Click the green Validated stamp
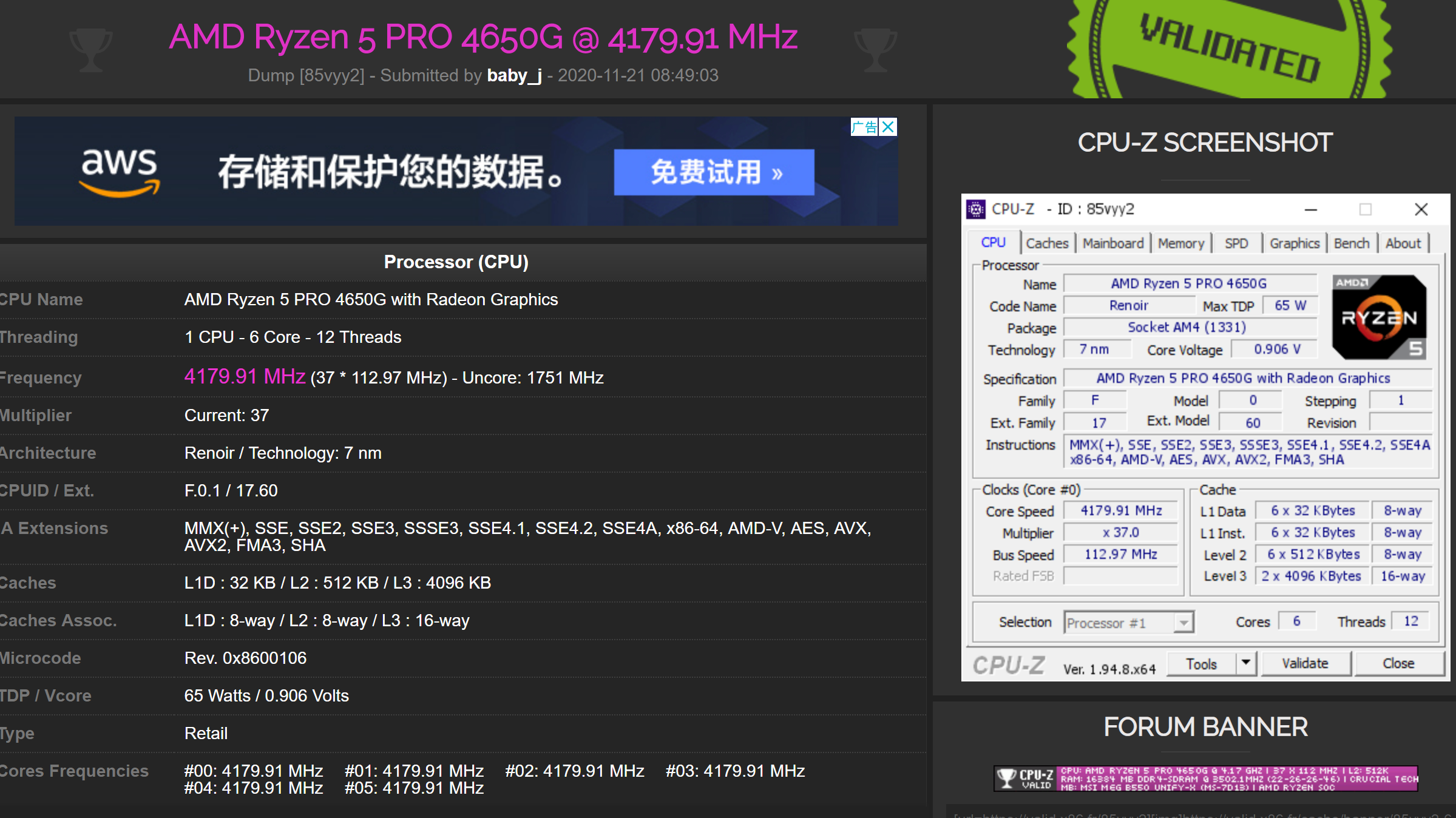 [1229, 49]
